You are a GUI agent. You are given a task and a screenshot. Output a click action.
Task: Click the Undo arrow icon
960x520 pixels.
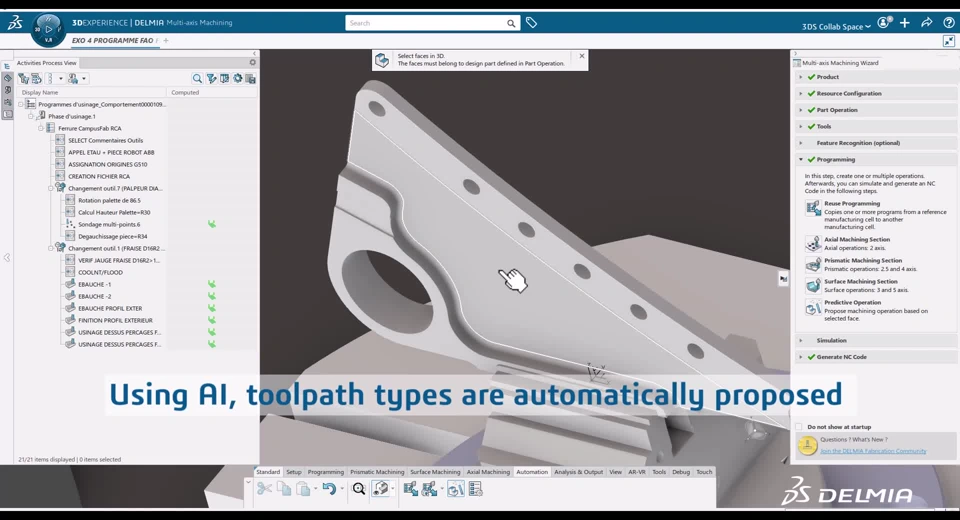329,488
